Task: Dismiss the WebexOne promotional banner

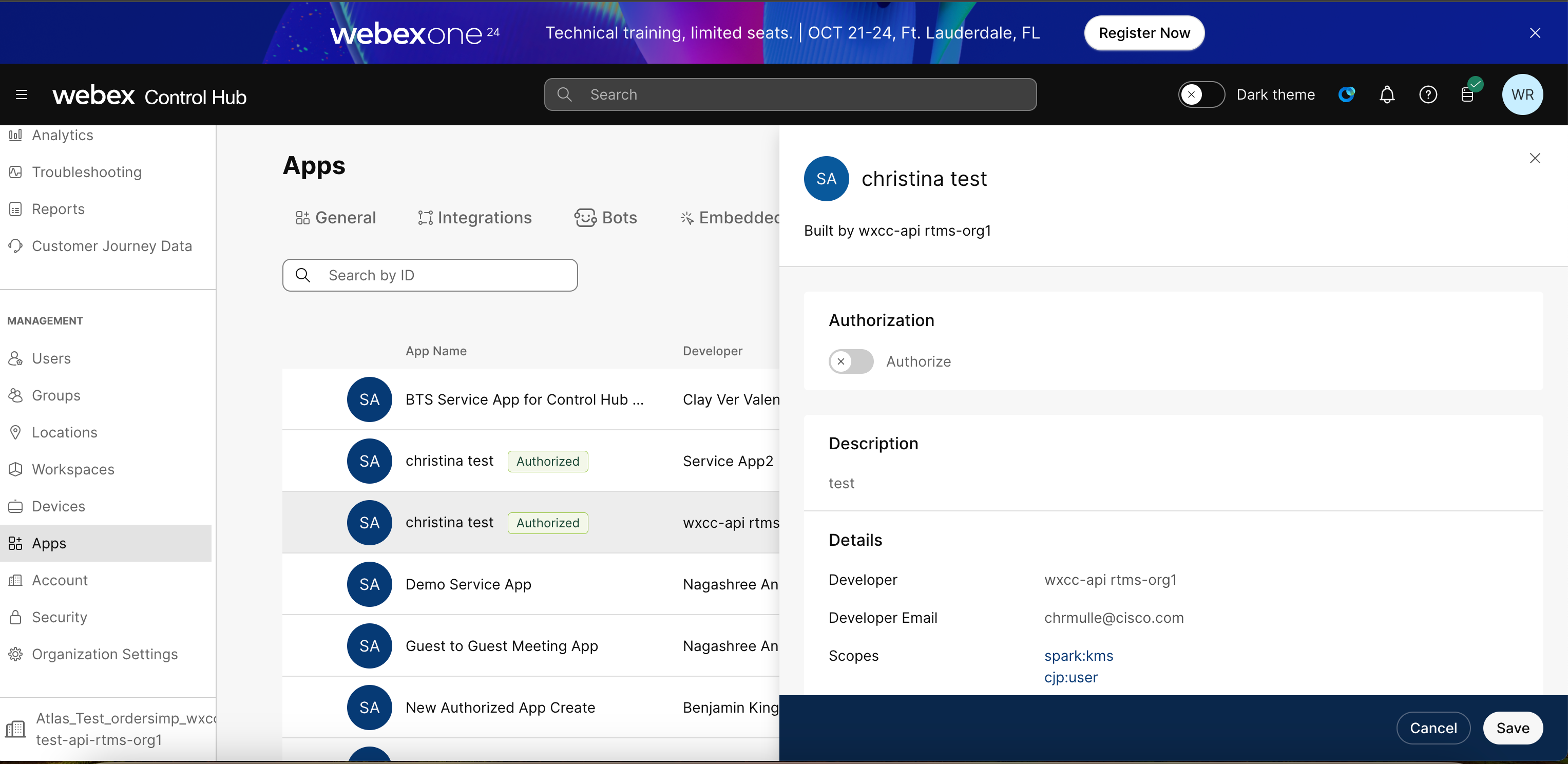Action: click(1535, 33)
